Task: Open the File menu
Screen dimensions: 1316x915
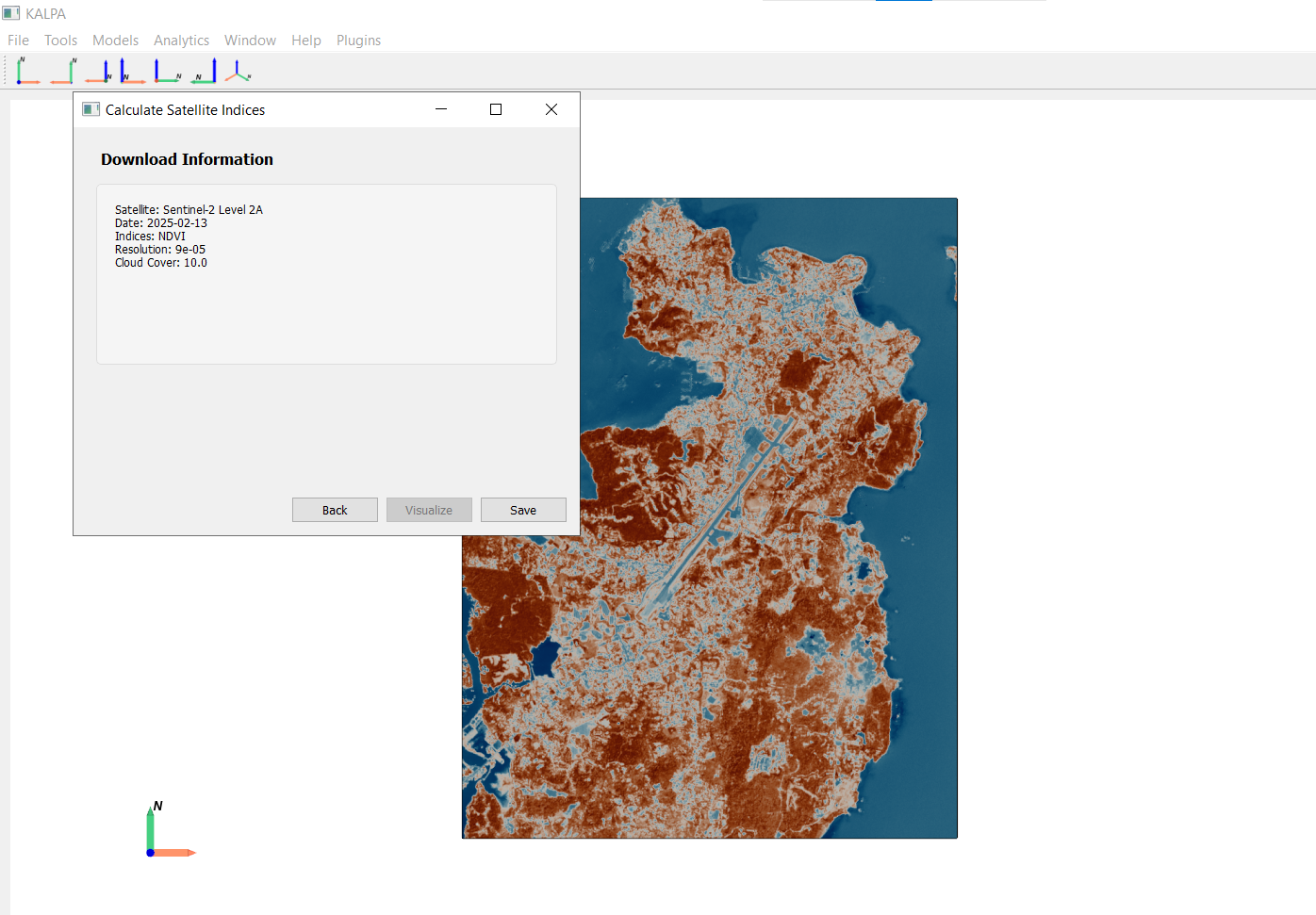Action: 18,41
